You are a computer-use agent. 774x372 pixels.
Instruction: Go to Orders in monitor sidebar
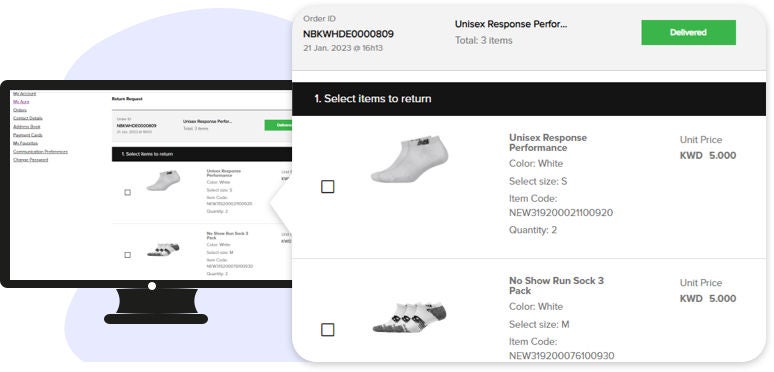[20, 110]
